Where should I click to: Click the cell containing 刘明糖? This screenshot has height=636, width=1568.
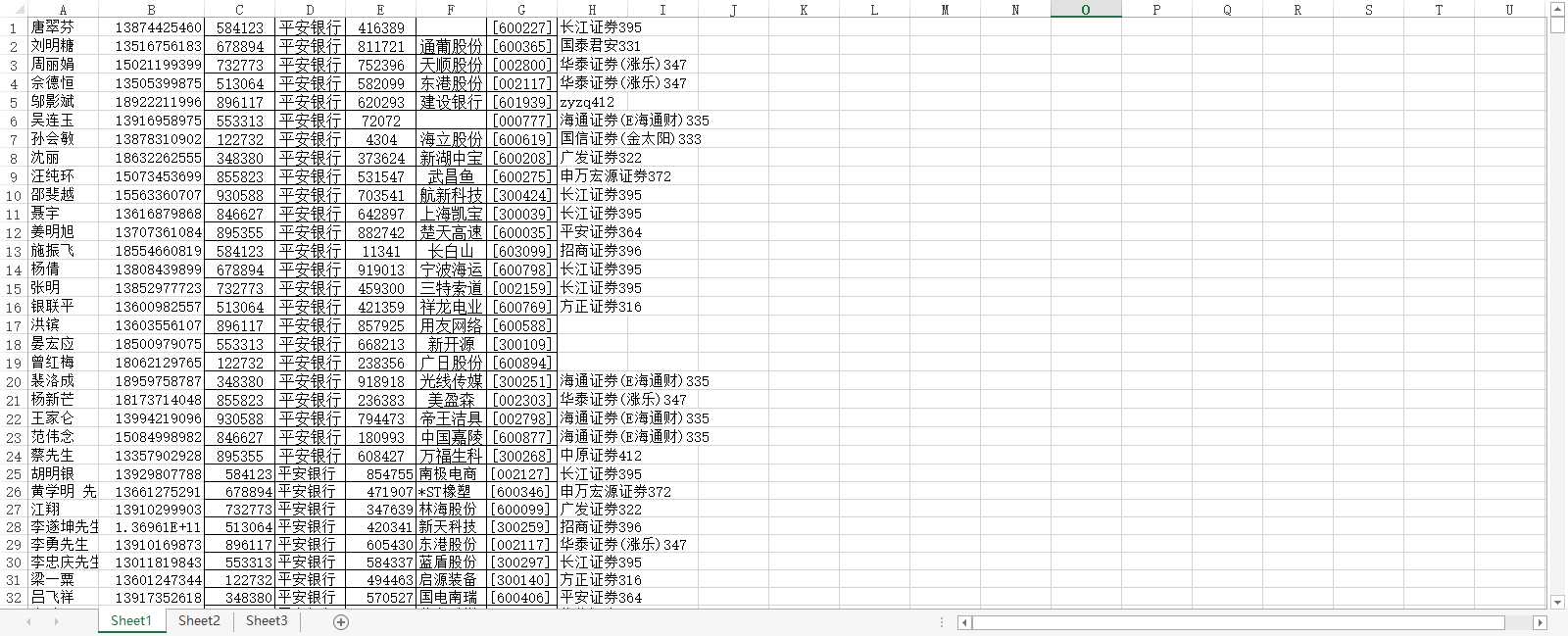click(x=63, y=46)
